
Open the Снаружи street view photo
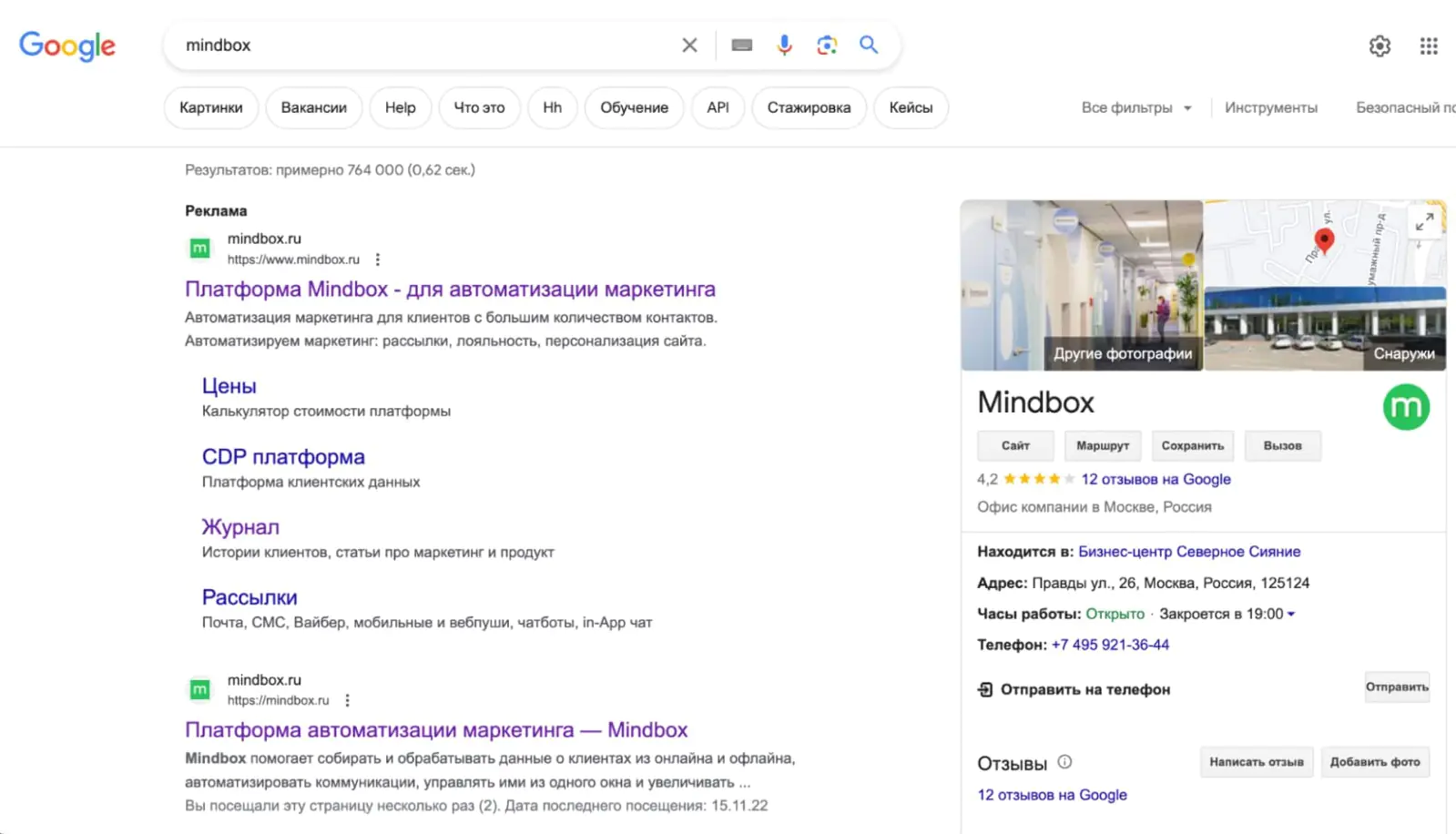[1325, 329]
